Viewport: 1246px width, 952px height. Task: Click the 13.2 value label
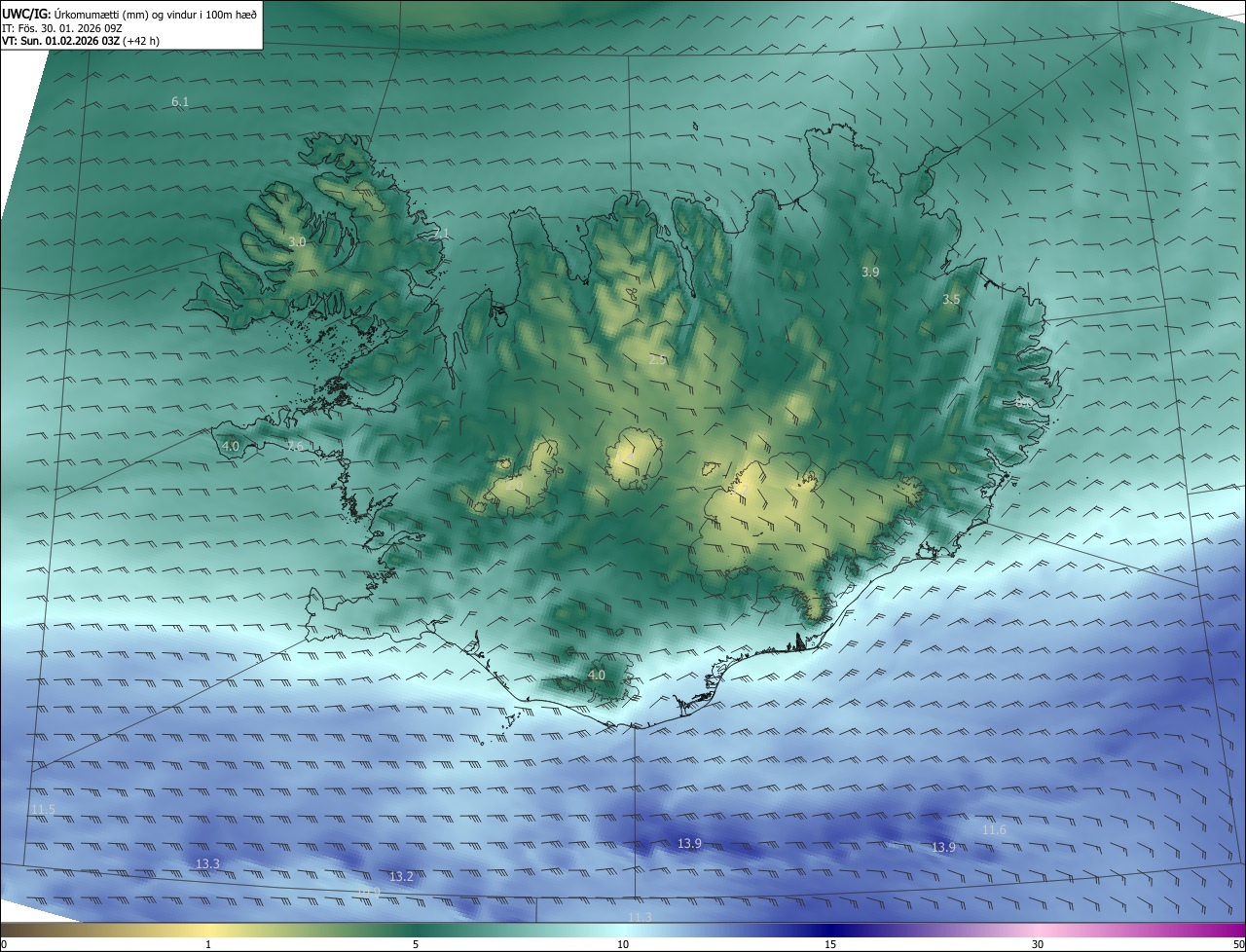coord(401,877)
